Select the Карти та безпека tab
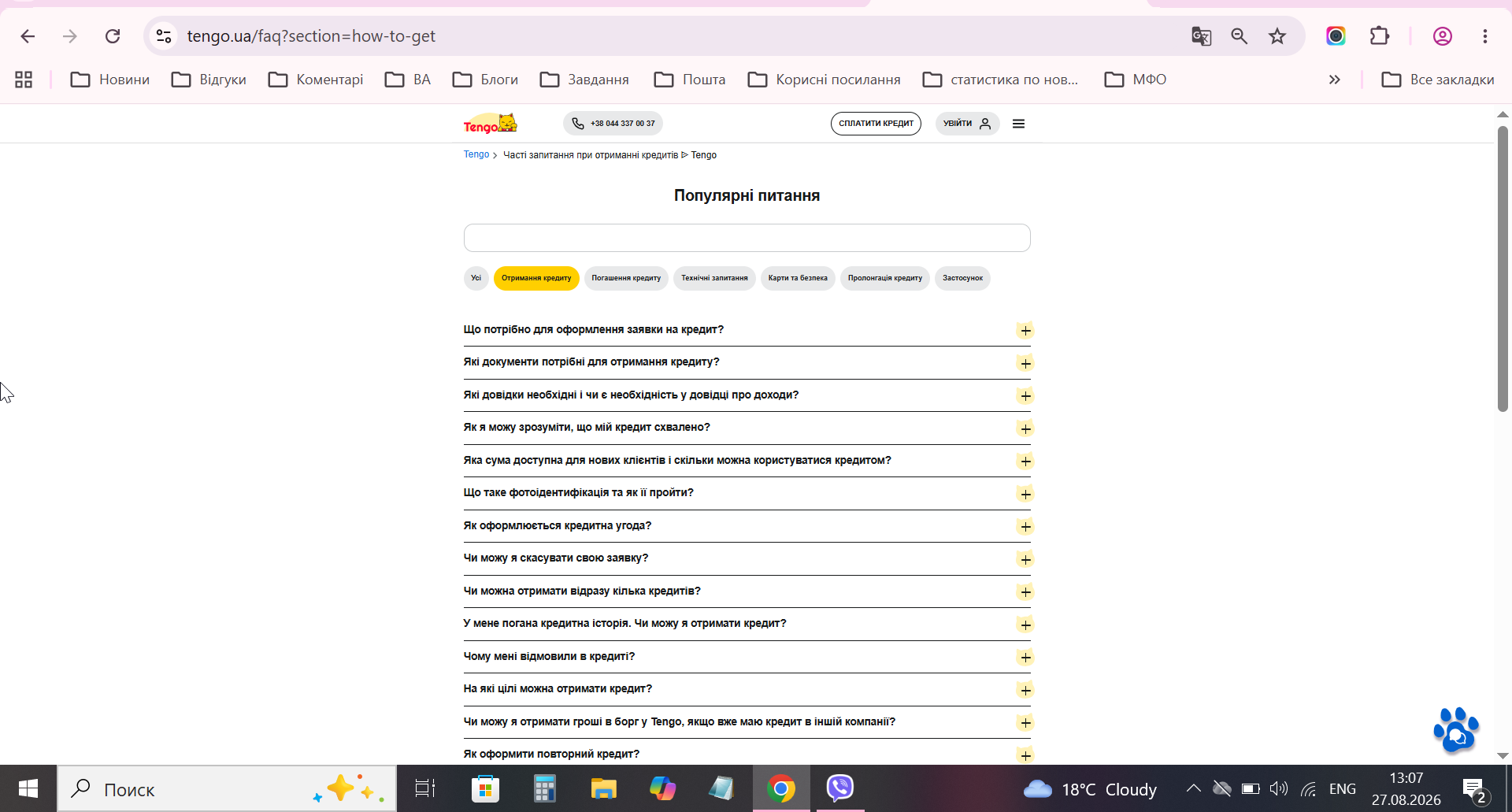Viewport: 1512px width, 812px height. point(798,278)
